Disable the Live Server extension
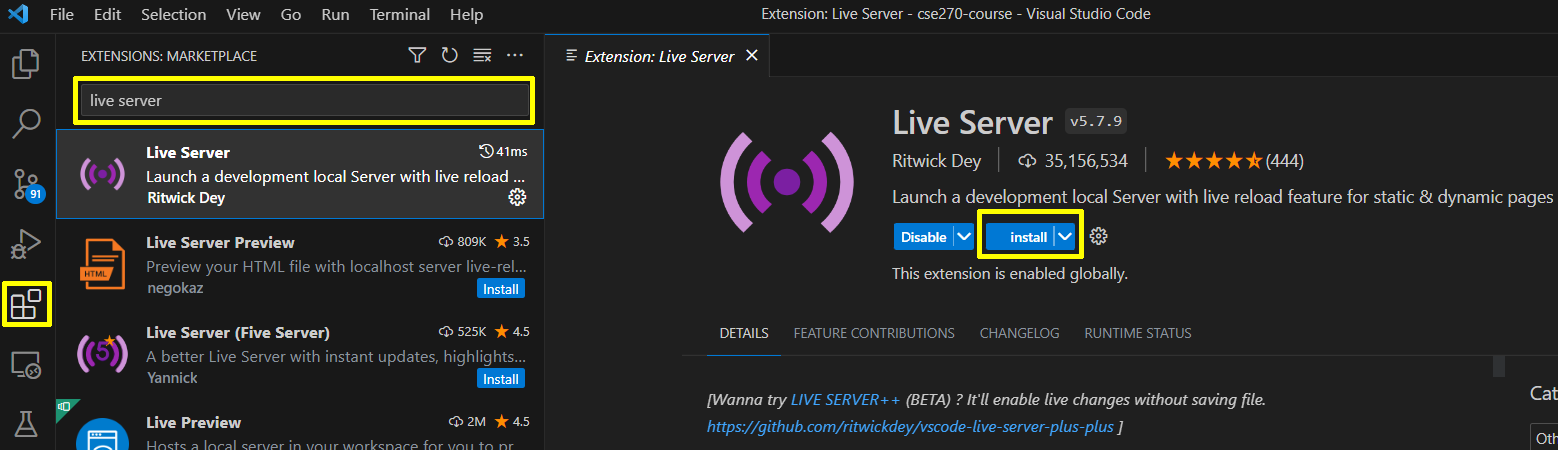The image size is (1558, 450). [x=923, y=237]
